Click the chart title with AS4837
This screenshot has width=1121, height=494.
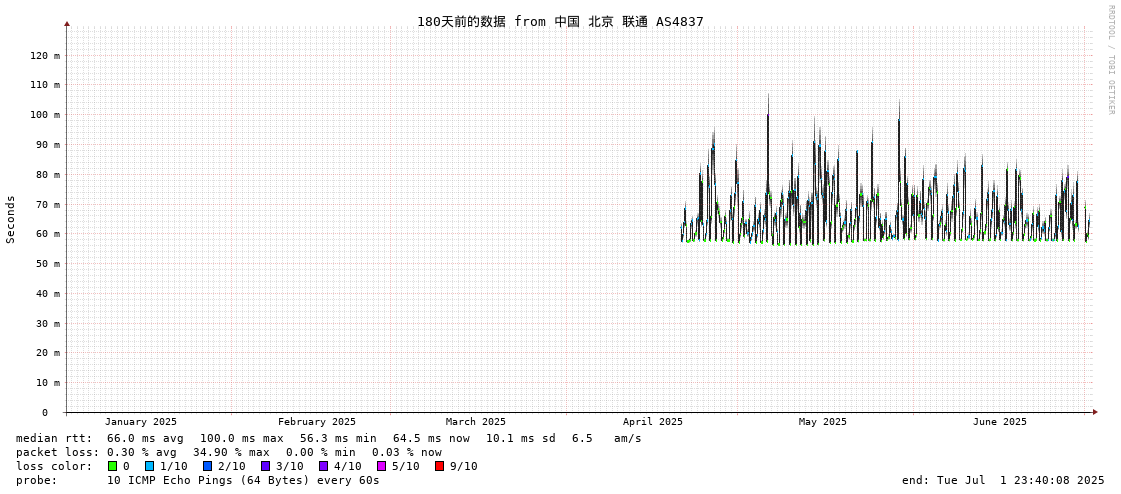click(560, 21)
